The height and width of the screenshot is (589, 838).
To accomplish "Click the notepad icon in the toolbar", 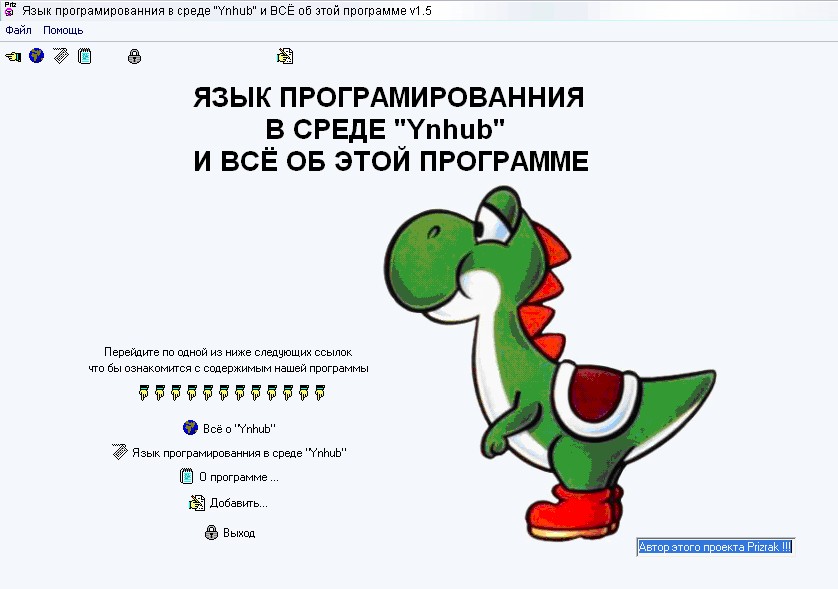I will point(84,56).
